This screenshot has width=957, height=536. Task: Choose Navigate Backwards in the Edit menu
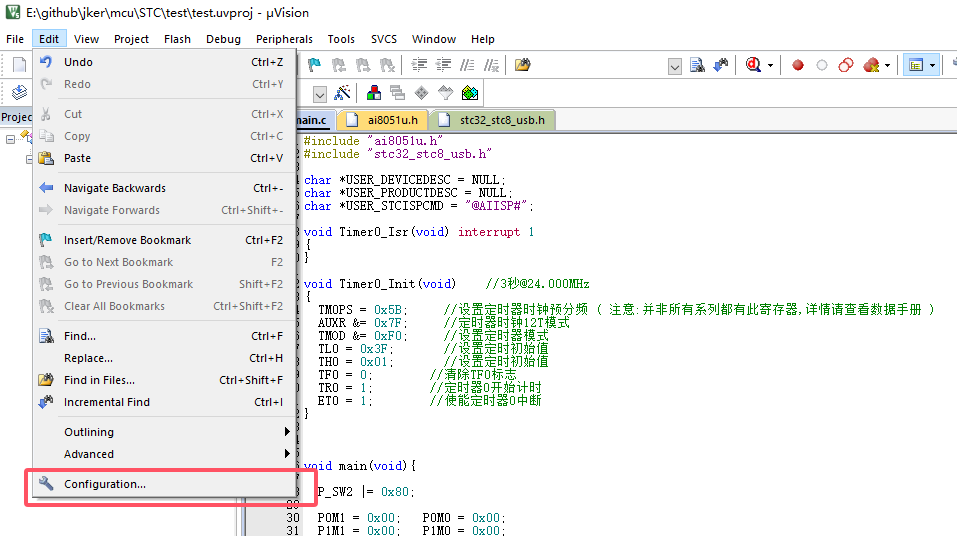tap(164, 188)
